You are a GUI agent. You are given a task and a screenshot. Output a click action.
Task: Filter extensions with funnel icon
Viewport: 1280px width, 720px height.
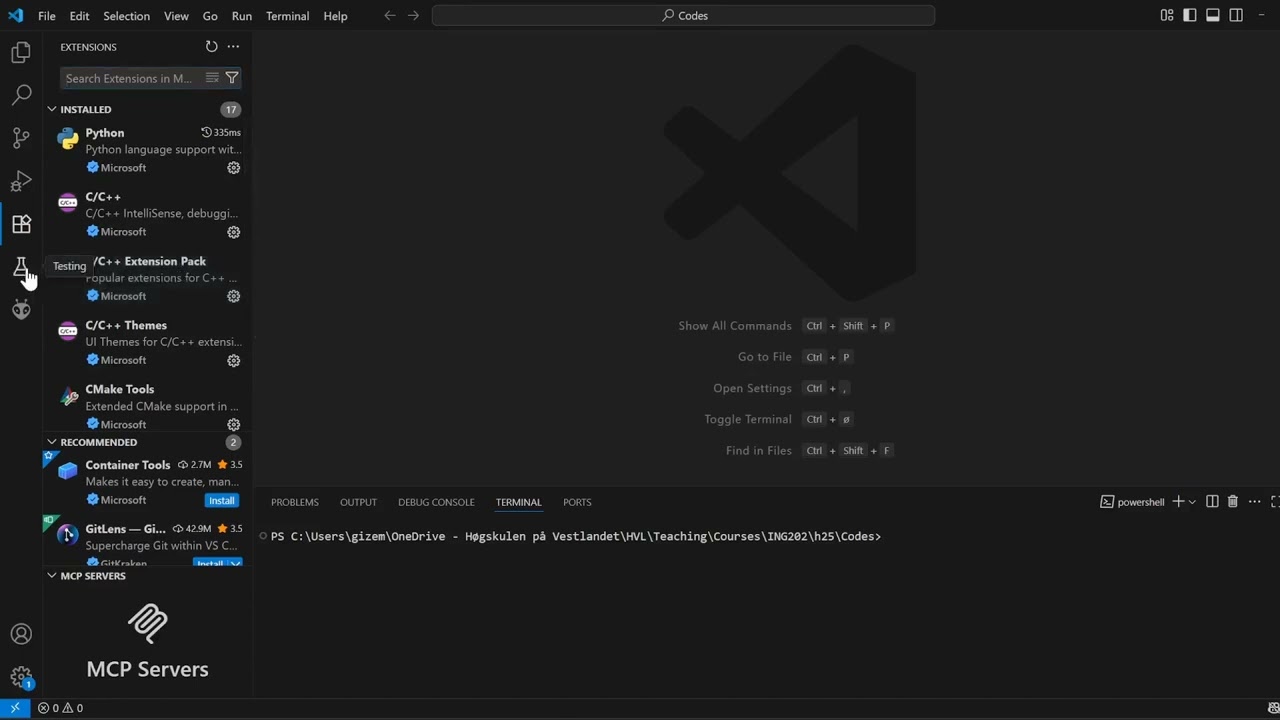231,78
